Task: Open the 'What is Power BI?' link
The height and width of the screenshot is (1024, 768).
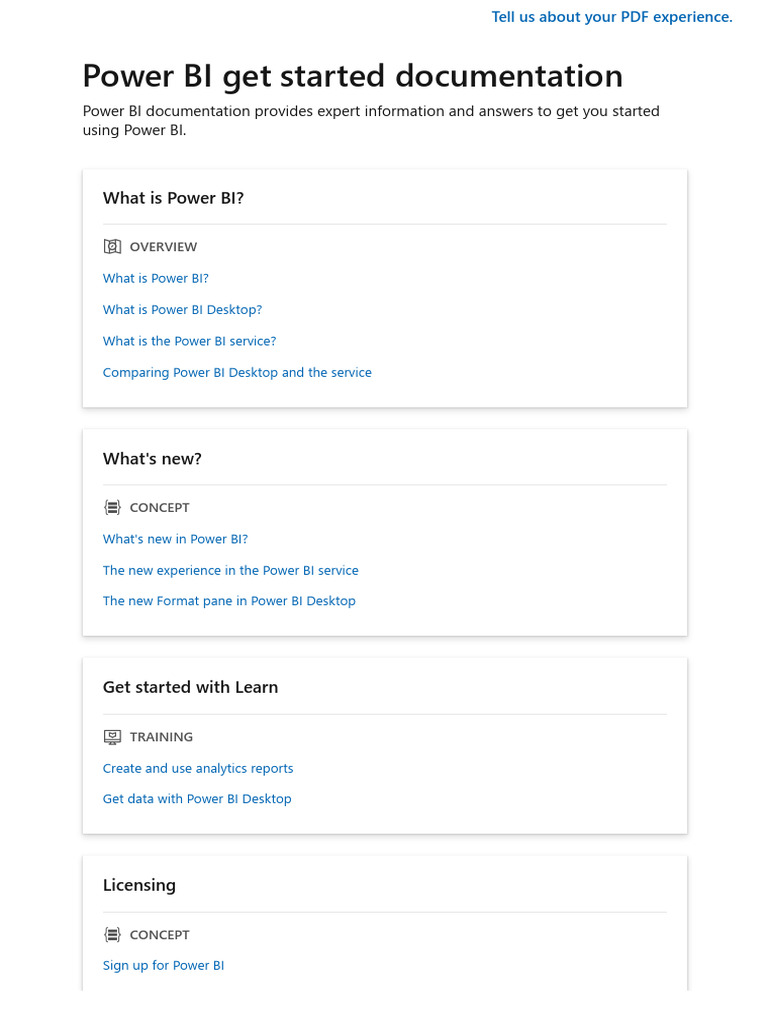Action: pyautogui.click(x=155, y=279)
